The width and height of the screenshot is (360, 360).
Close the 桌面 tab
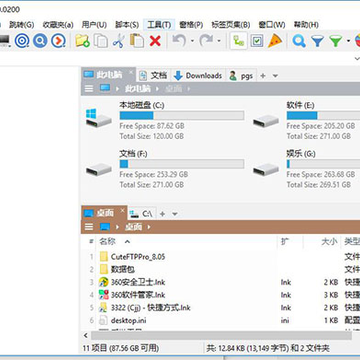pyautogui.click(x=122, y=210)
